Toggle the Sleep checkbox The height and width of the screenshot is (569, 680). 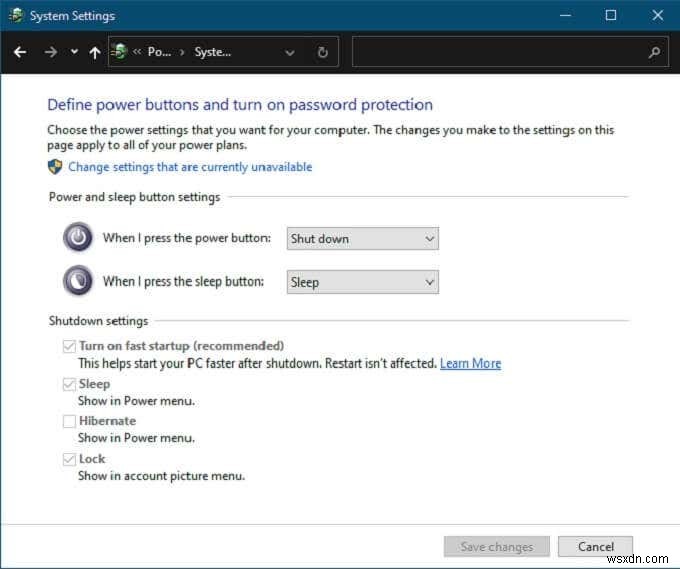69,384
